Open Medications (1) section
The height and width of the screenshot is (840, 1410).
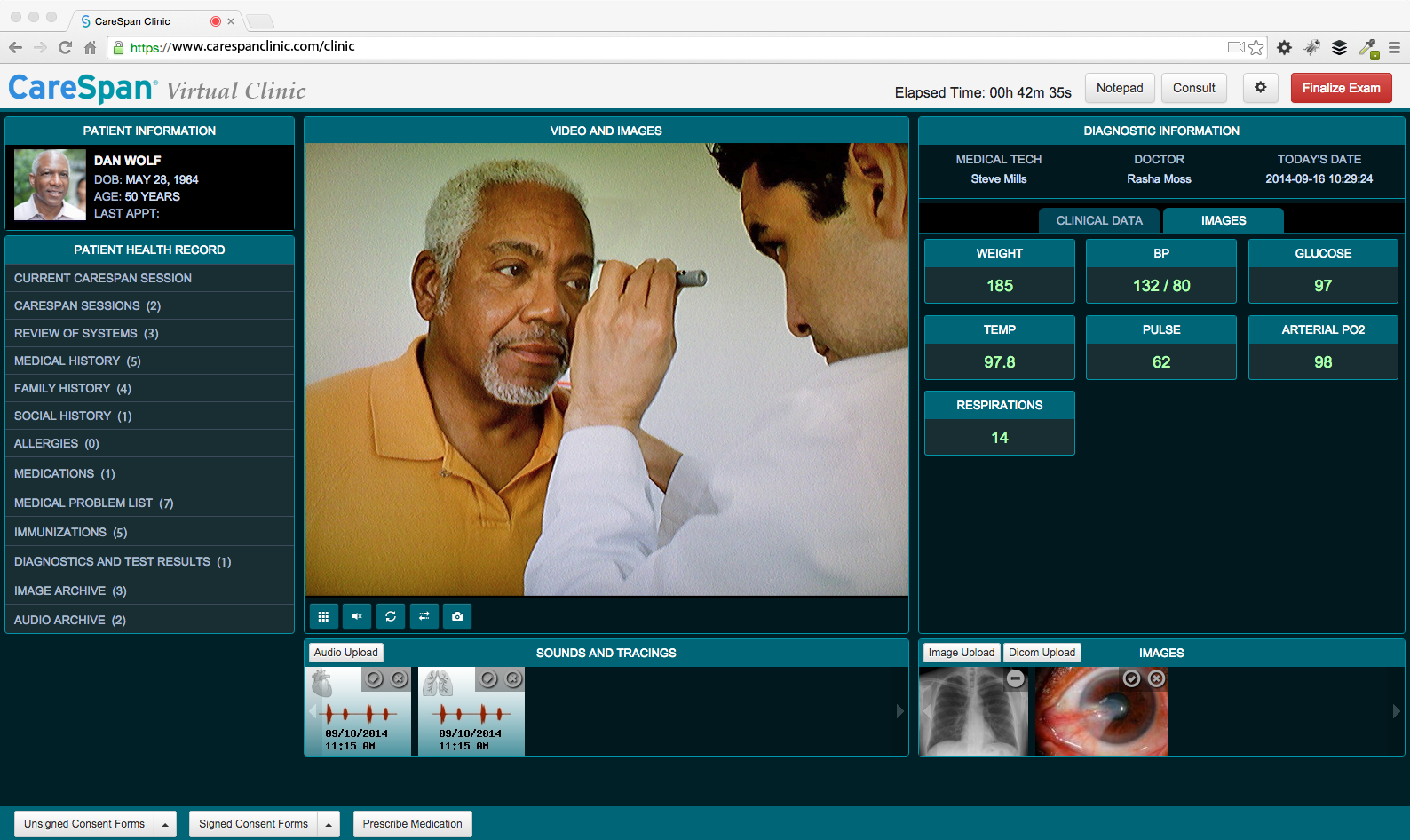tap(149, 473)
